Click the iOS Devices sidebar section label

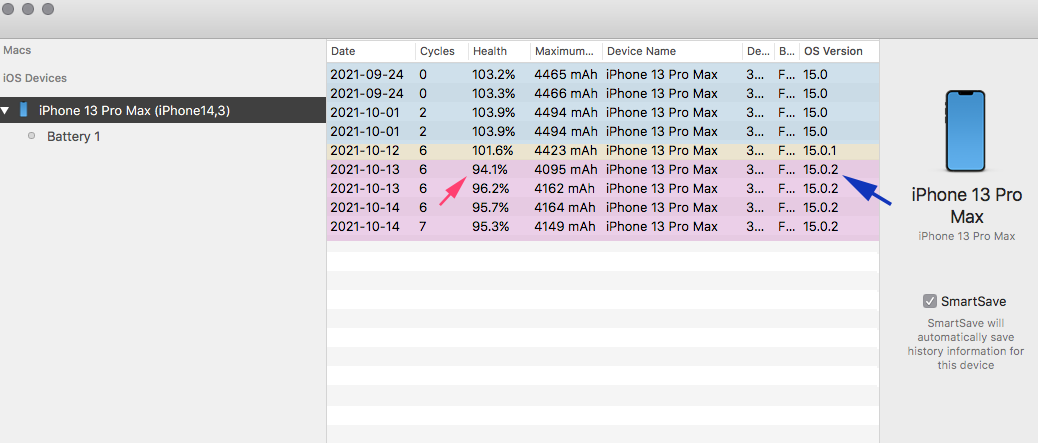[35, 78]
